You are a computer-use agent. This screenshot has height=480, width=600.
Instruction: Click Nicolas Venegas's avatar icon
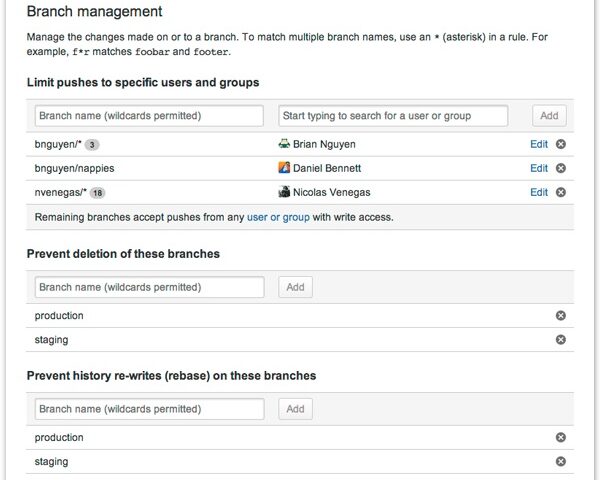pyautogui.click(x=284, y=192)
